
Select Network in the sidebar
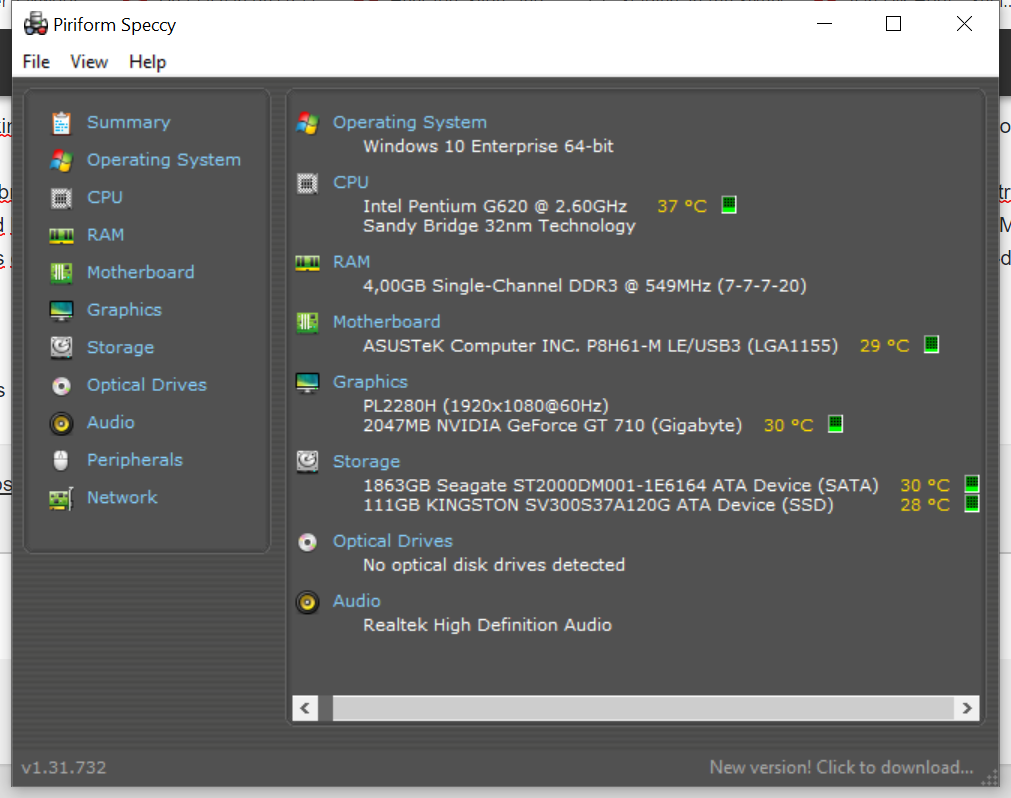[122, 498]
